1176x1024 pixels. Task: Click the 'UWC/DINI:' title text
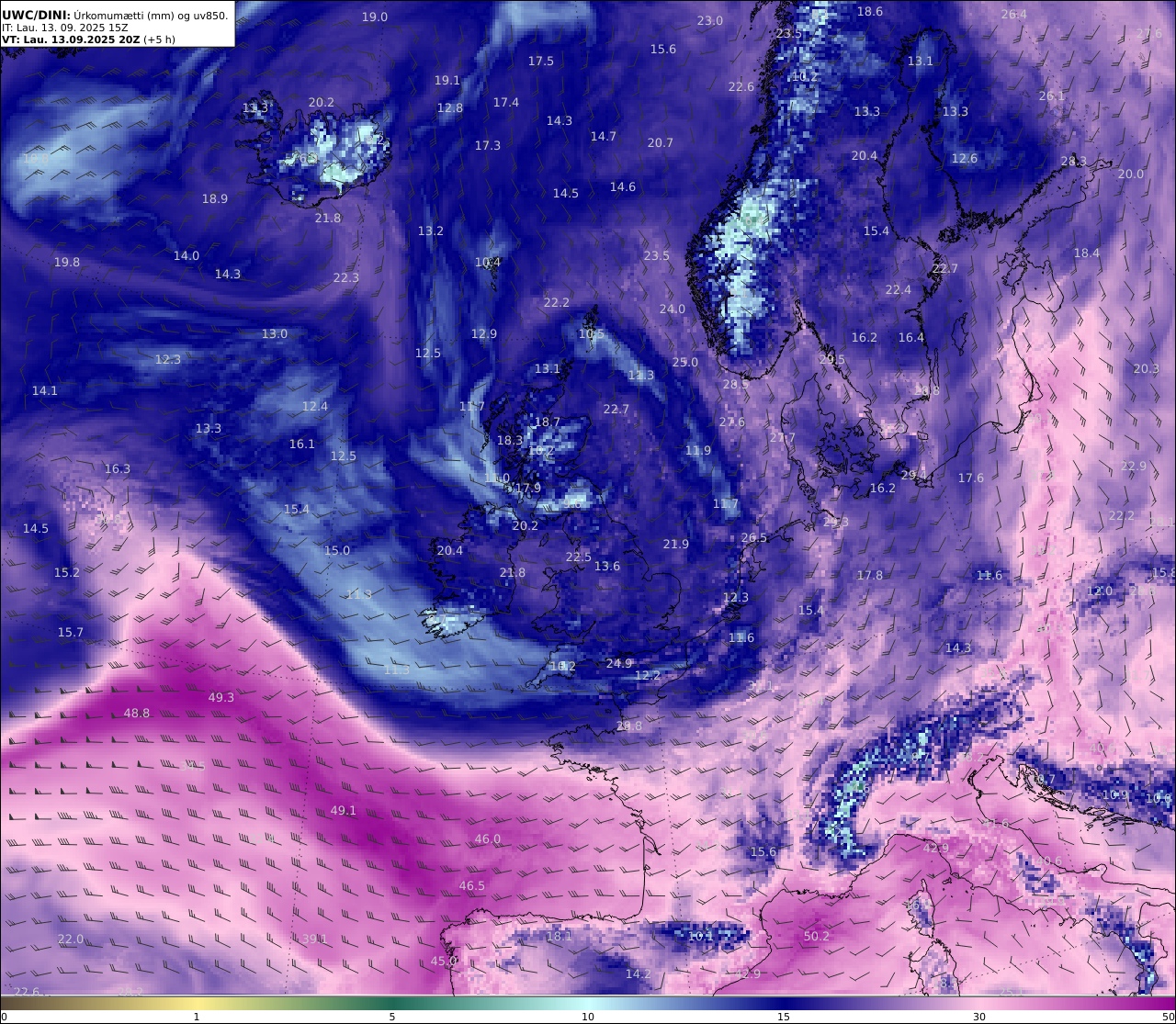(37, 15)
